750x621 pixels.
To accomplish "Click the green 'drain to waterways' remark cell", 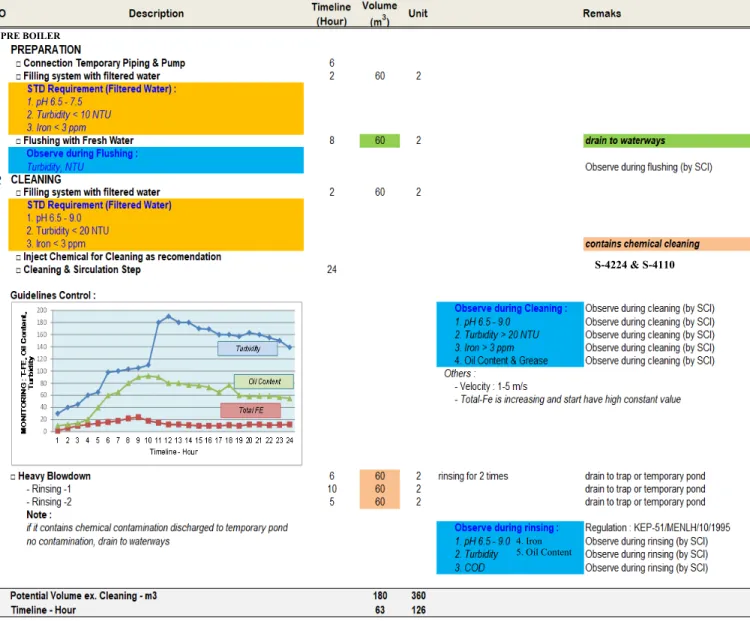I will (666, 141).
